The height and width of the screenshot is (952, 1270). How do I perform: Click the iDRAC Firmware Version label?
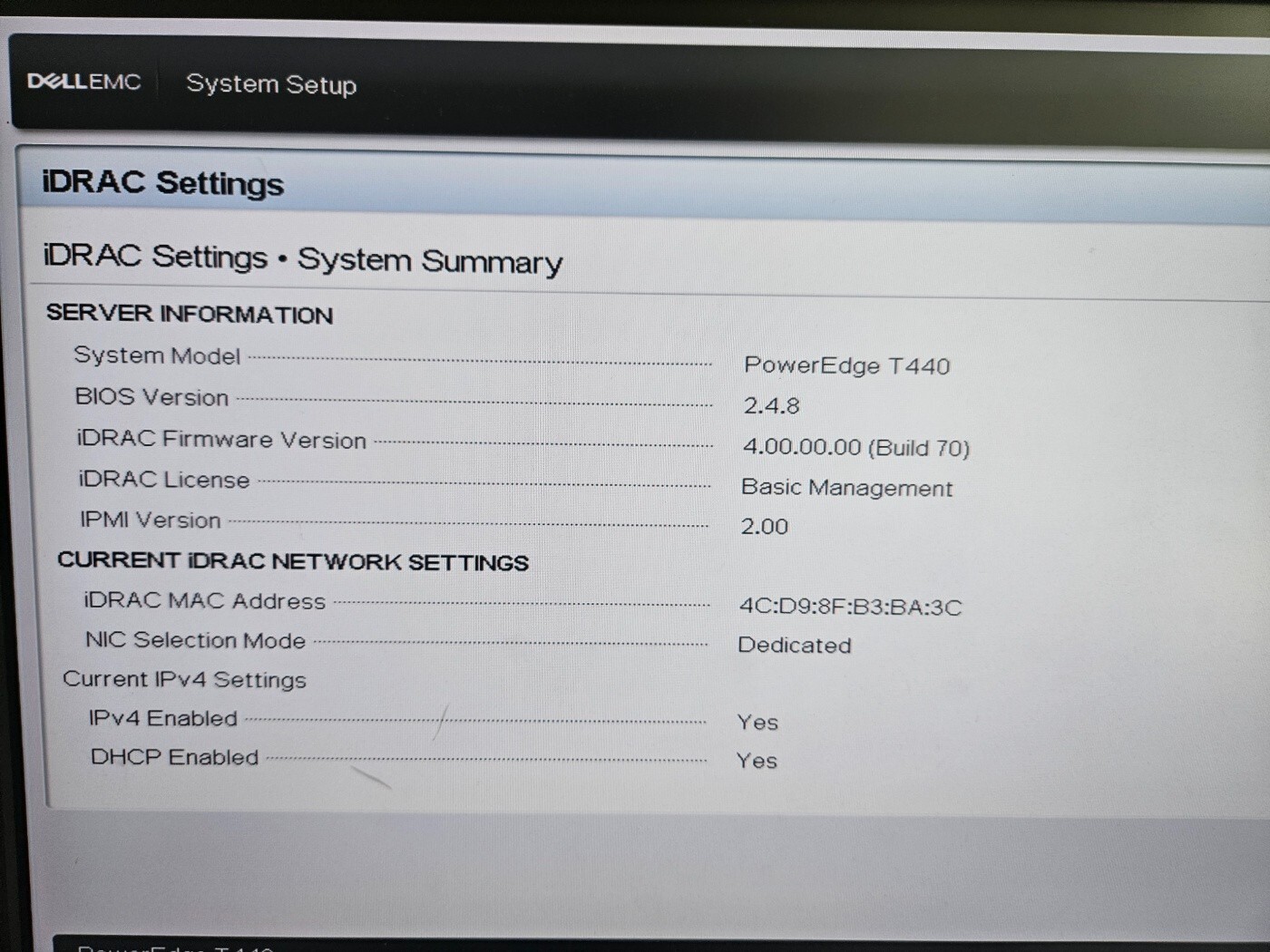(222, 439)
